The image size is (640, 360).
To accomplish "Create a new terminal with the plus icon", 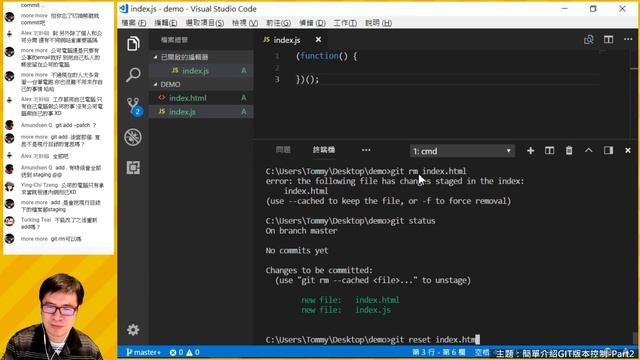I will (x=530, y=151).
